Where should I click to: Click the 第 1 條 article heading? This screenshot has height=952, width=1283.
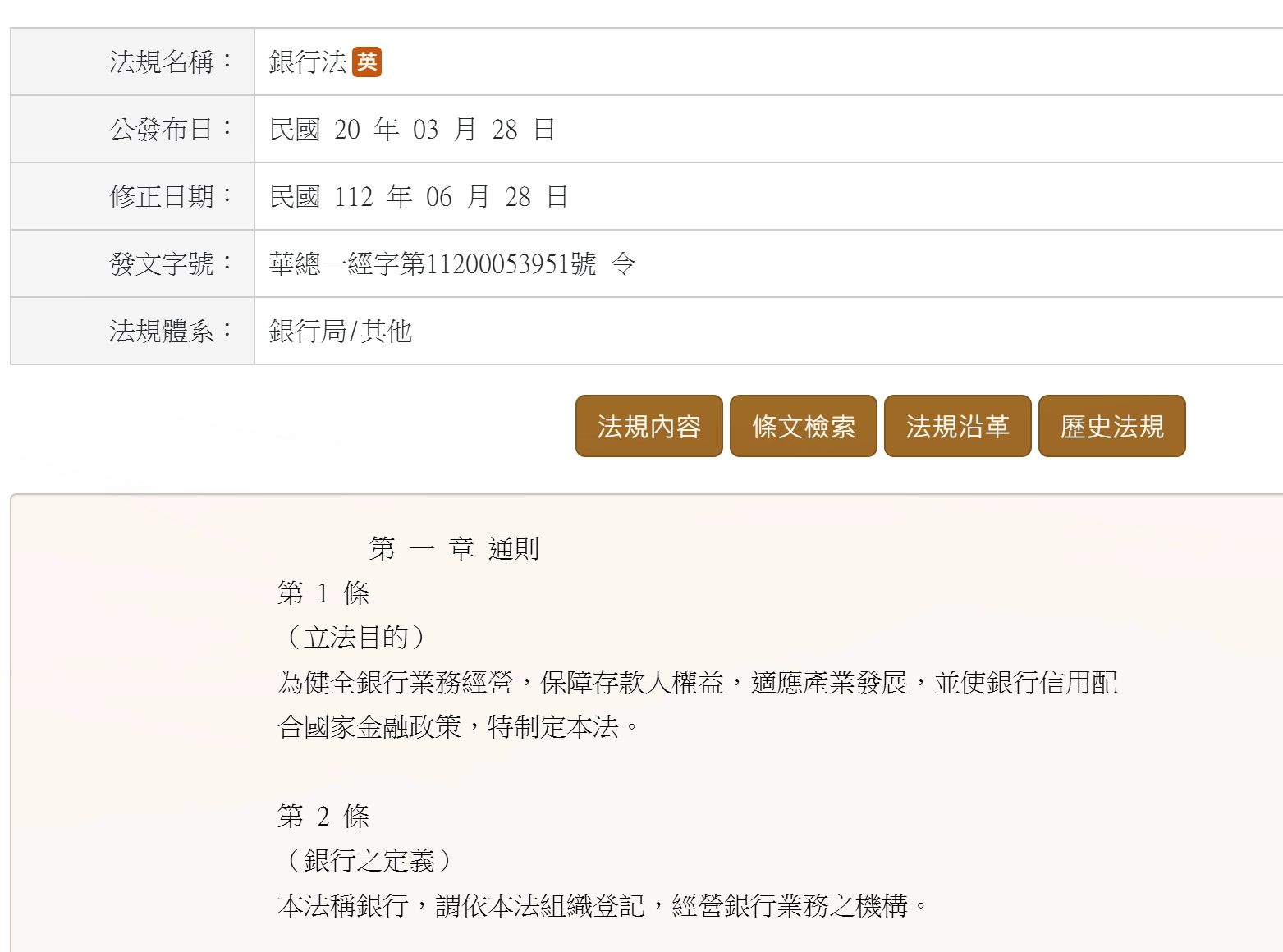coord(323,593)
